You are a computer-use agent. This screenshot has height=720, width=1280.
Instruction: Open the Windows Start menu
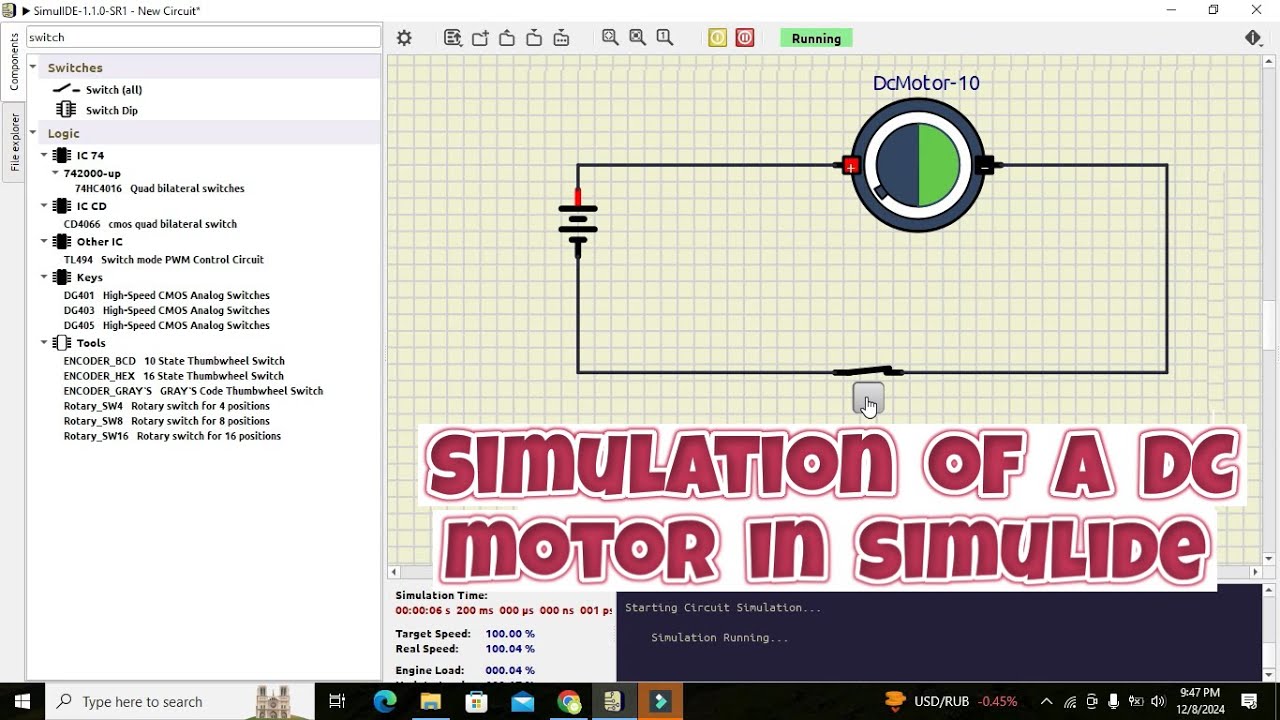(x=23, y=701)
